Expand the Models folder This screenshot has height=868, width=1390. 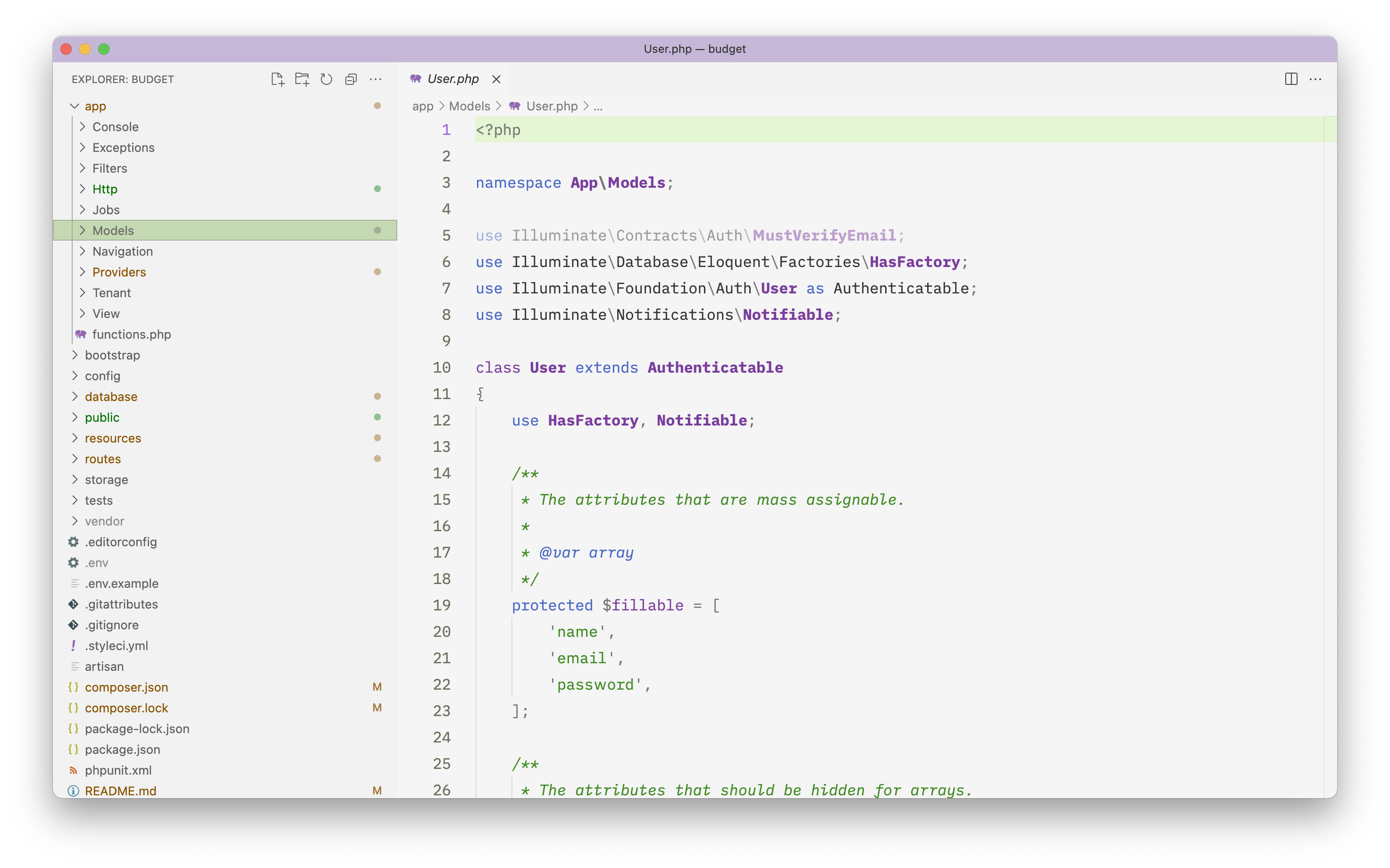(113, 231)
